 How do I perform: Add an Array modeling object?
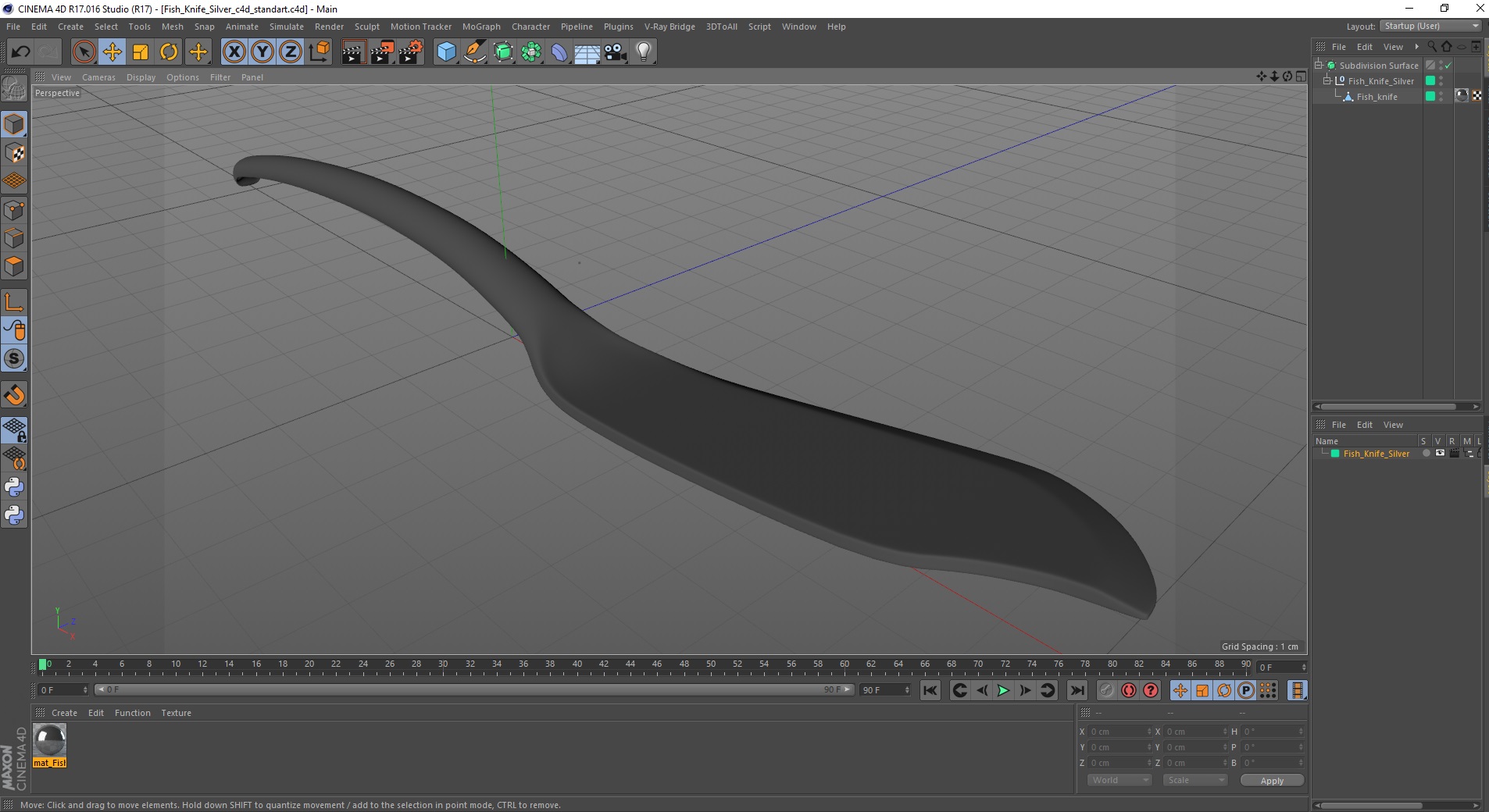click(531, 52)
